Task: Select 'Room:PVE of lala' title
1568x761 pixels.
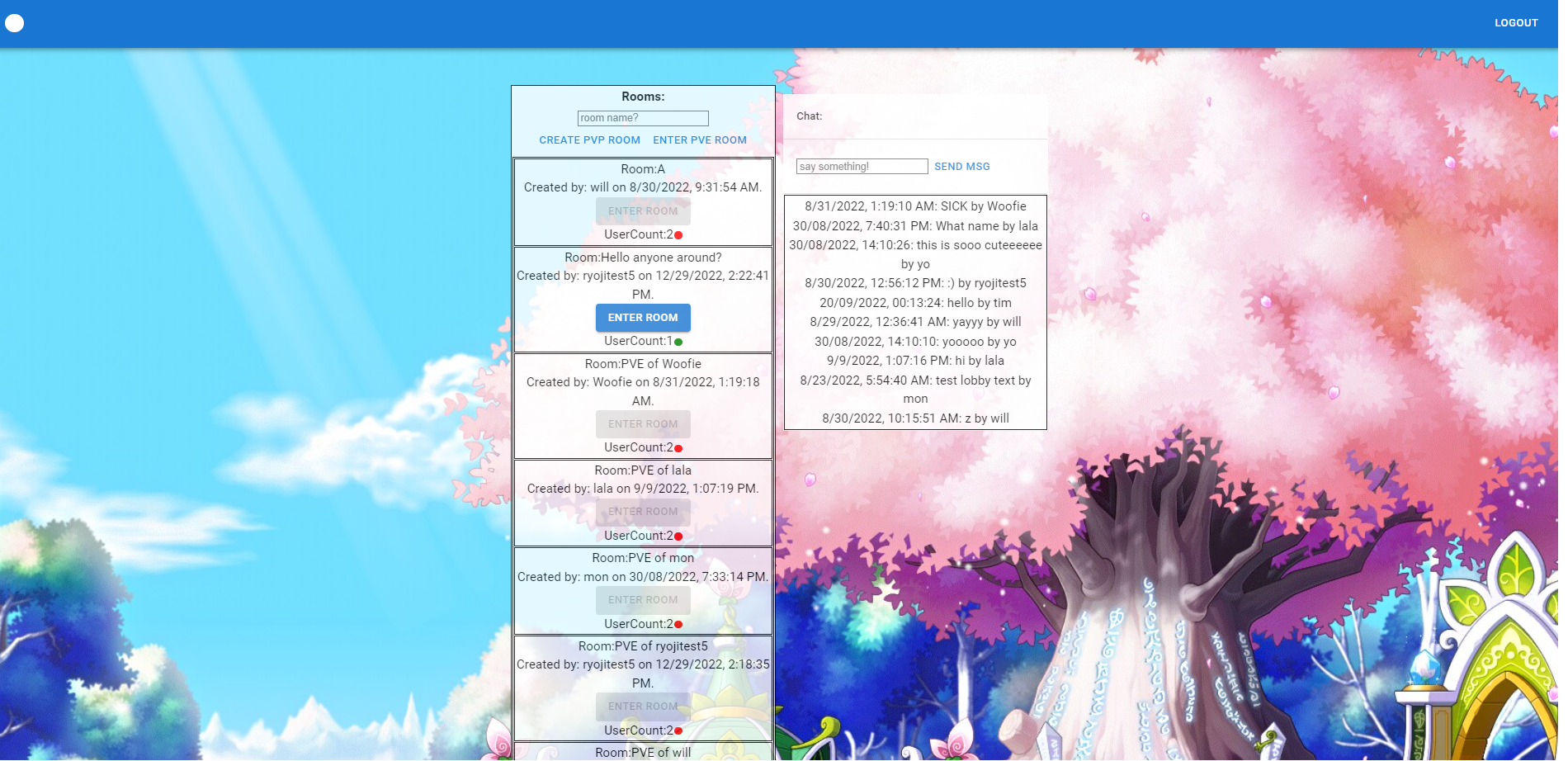Action: 643,470
